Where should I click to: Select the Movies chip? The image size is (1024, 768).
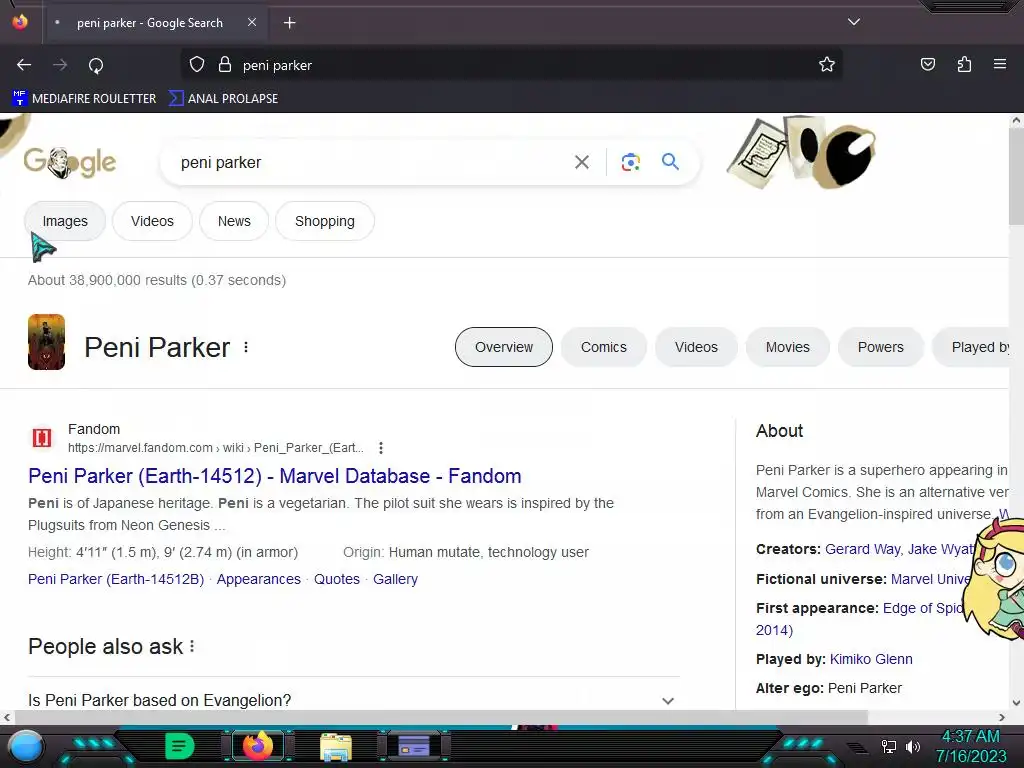(788, 347)
